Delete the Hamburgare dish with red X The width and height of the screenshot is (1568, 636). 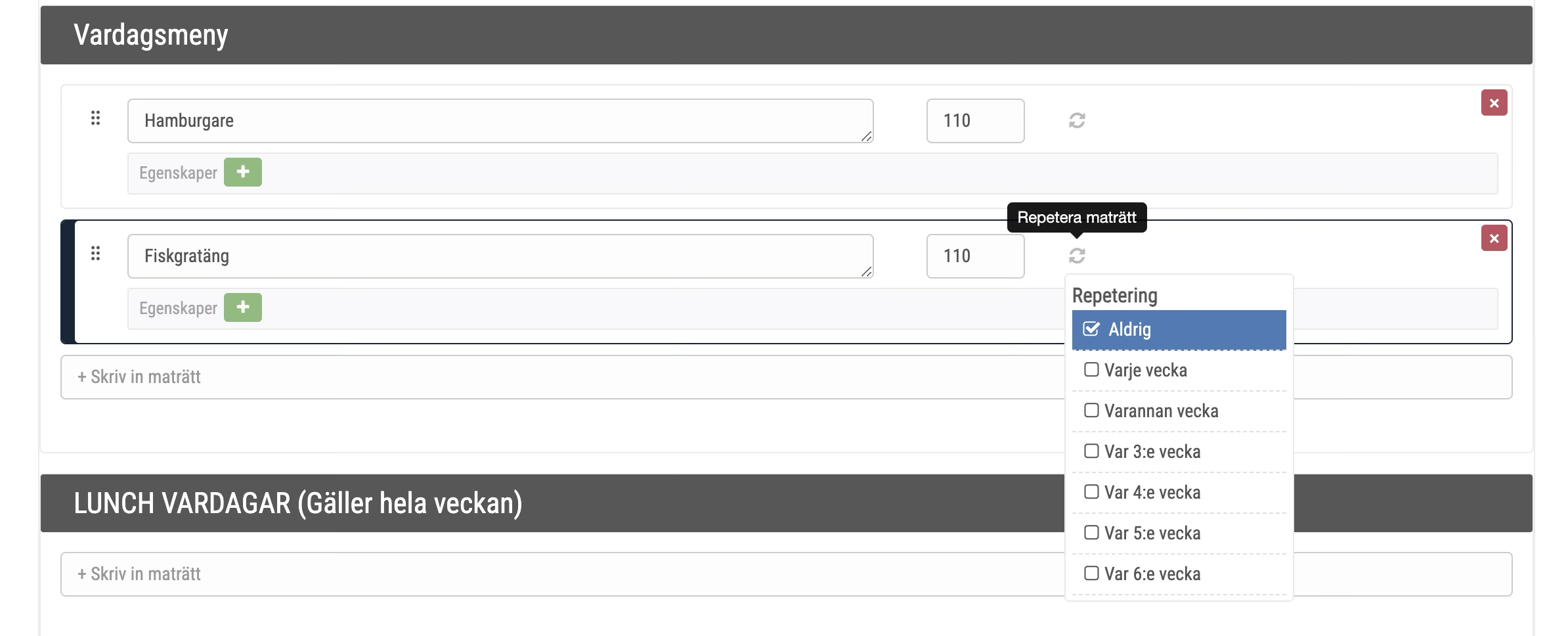1494,103
